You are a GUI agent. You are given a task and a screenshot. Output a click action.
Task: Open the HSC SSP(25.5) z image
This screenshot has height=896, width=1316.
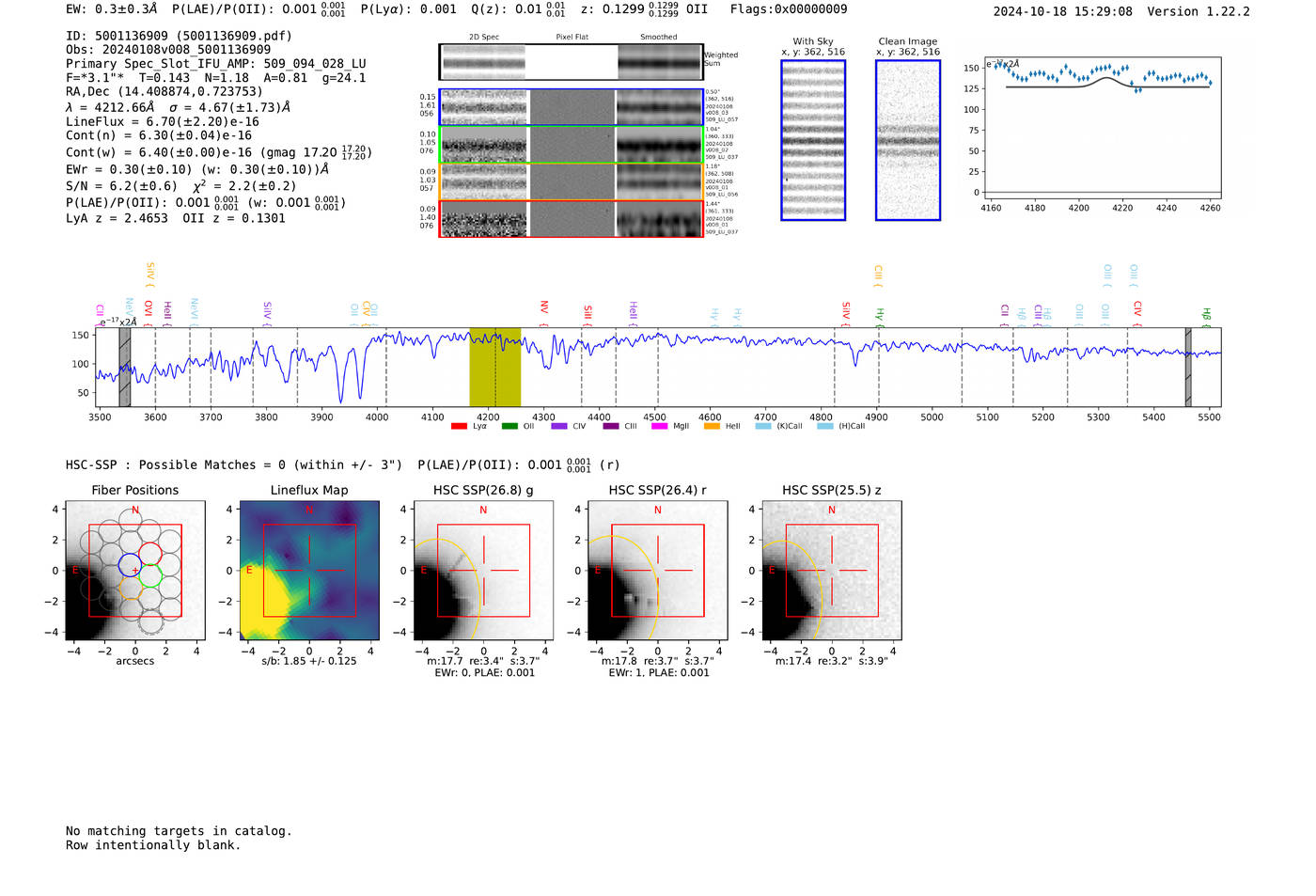coord(832,571)
